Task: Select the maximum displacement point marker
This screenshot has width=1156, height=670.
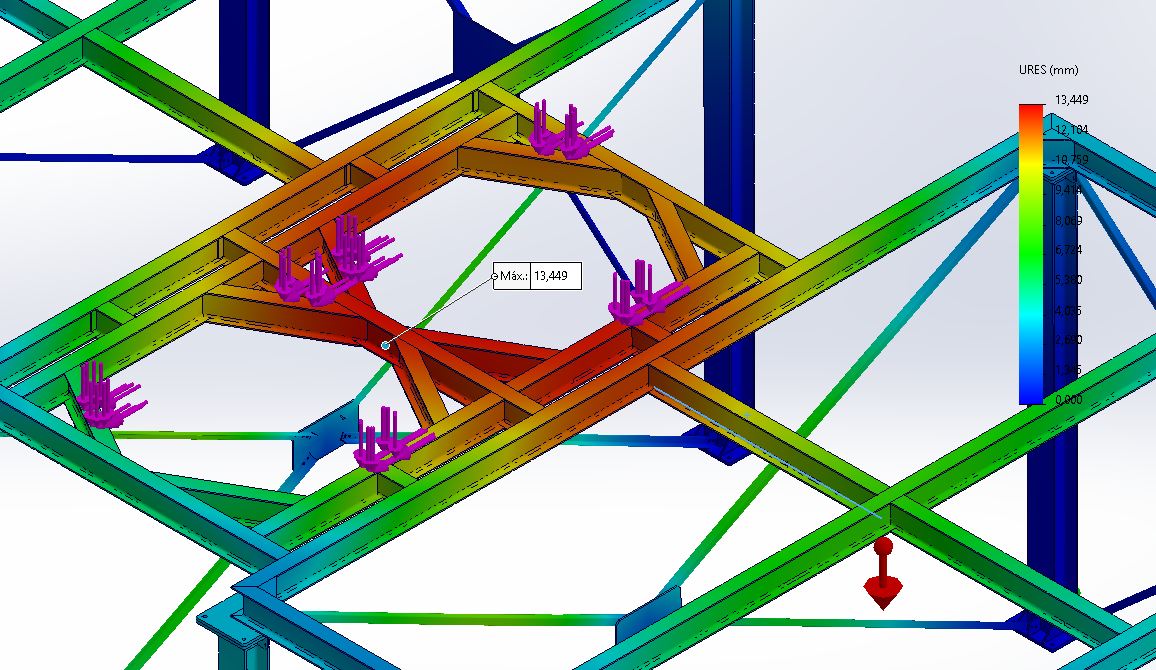Action: click(385, 345)
